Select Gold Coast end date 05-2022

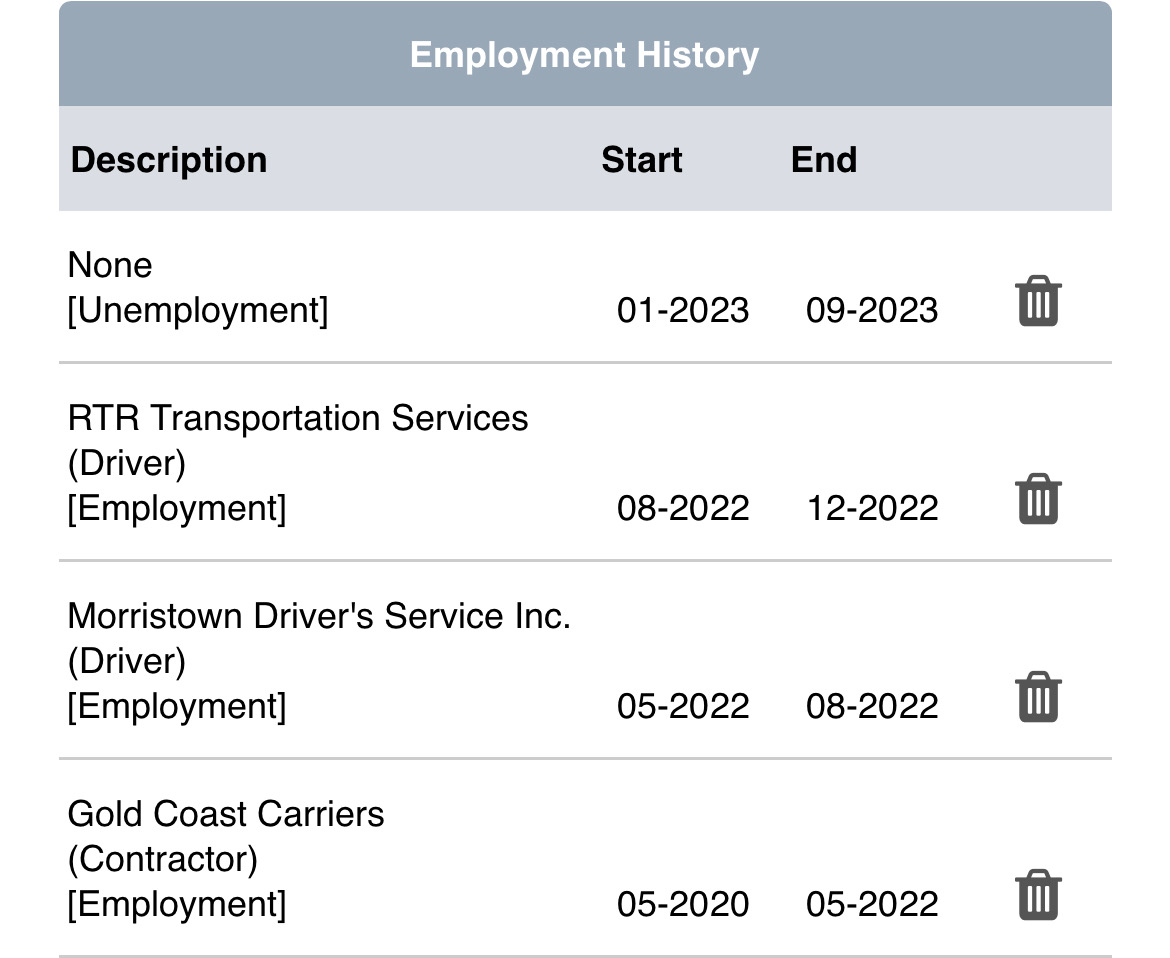coord(872,904)
